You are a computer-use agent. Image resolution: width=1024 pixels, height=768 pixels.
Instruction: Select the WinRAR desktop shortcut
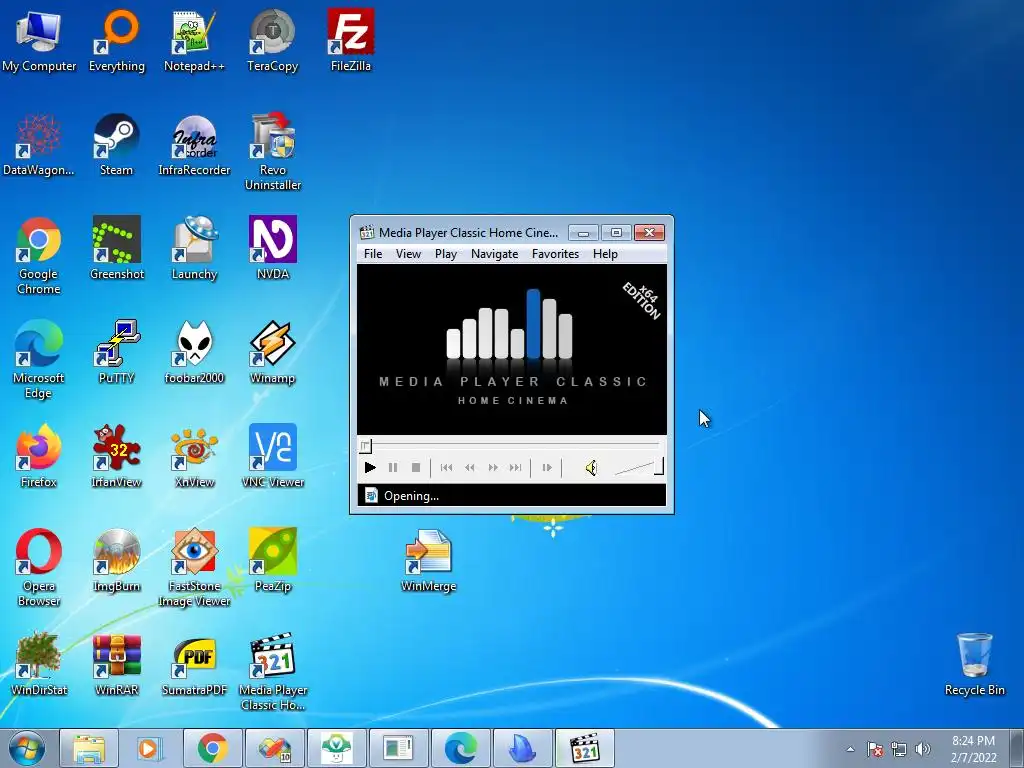point(116,665)
